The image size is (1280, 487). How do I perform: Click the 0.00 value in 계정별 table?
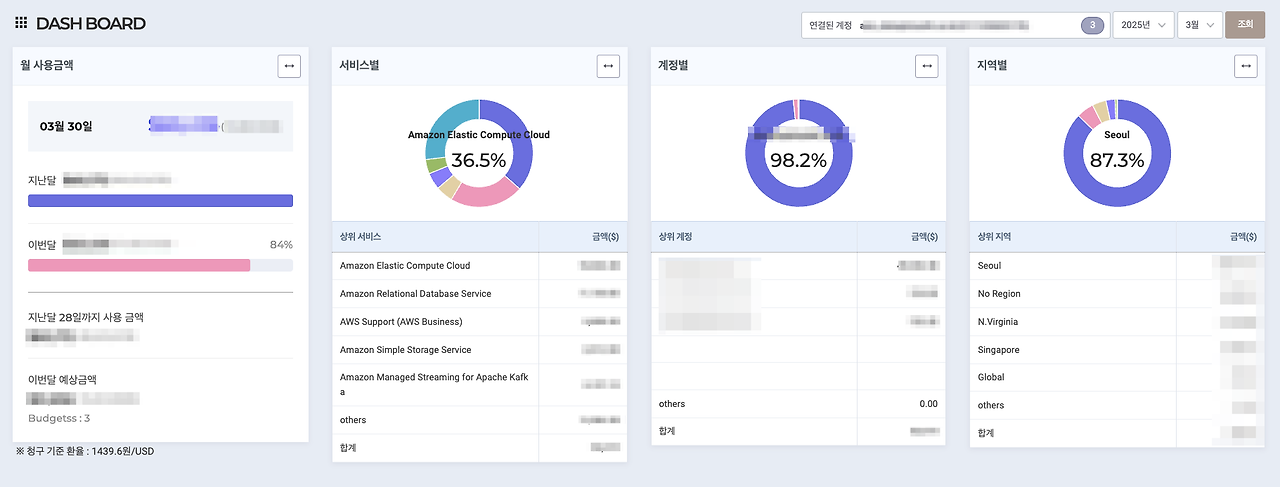928,404
